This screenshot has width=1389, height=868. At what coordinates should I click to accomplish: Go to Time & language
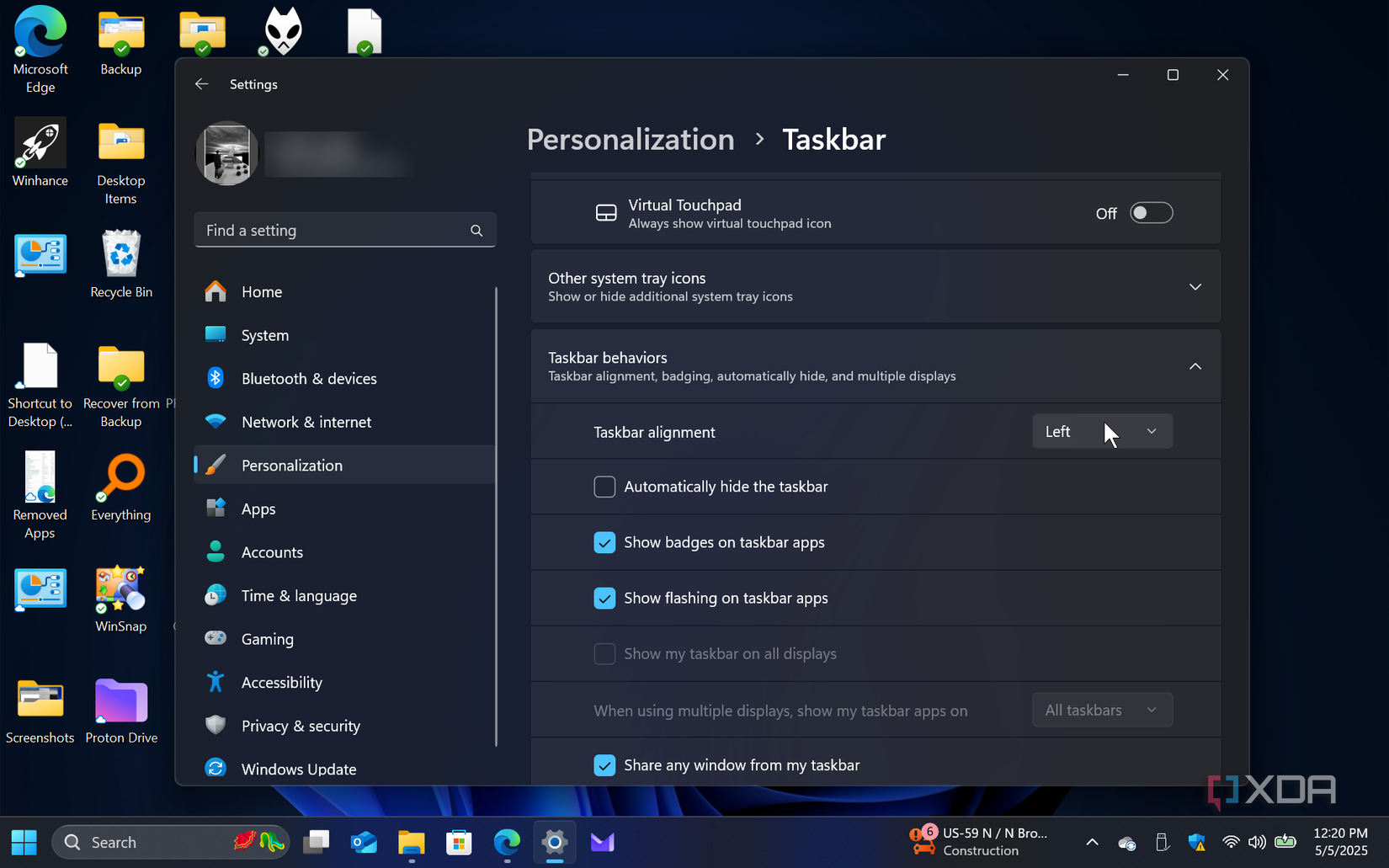tap(344, 596)
